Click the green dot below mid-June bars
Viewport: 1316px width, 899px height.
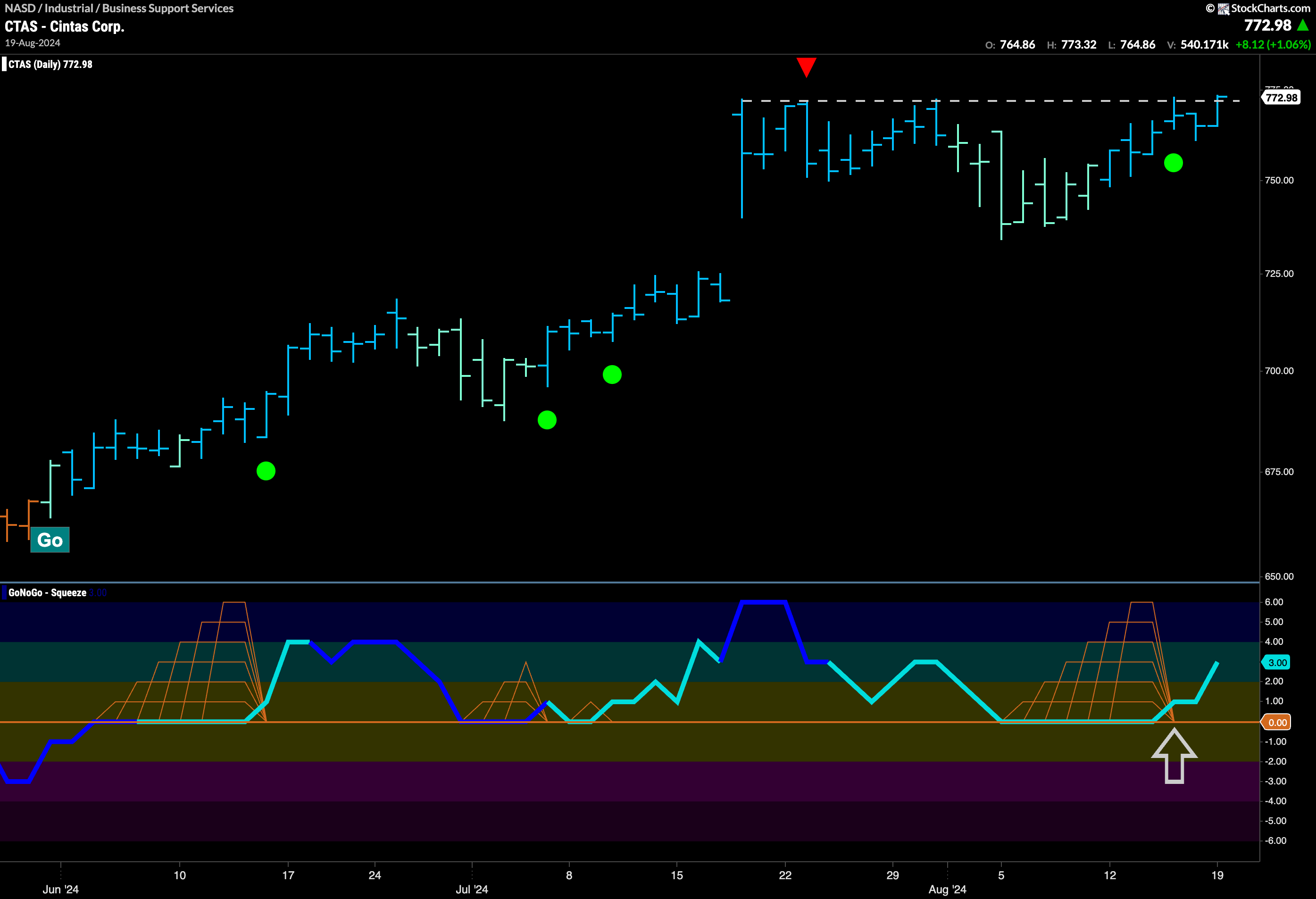[x=266, y=471]
